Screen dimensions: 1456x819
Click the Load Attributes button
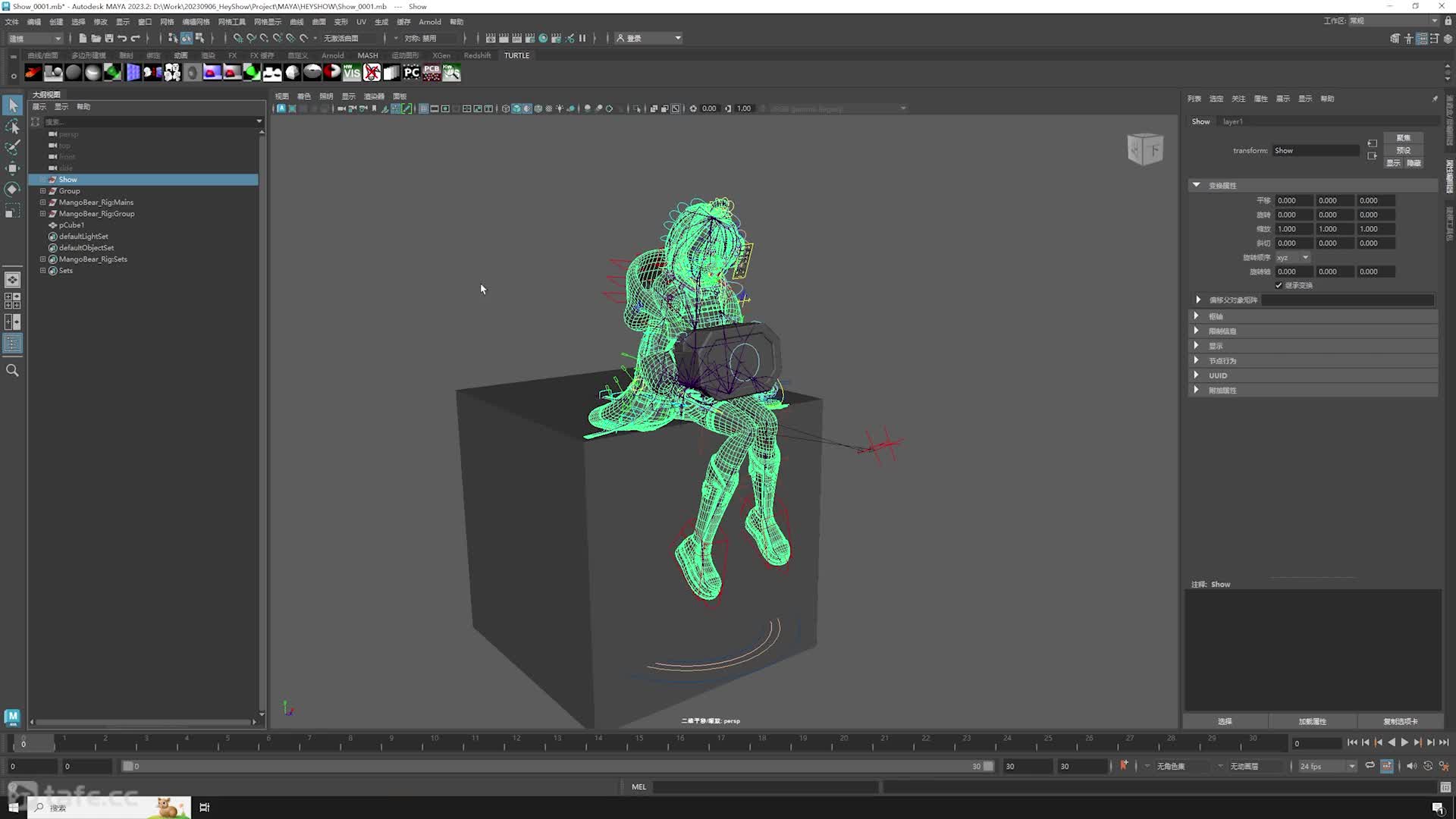click(1313, 721)
